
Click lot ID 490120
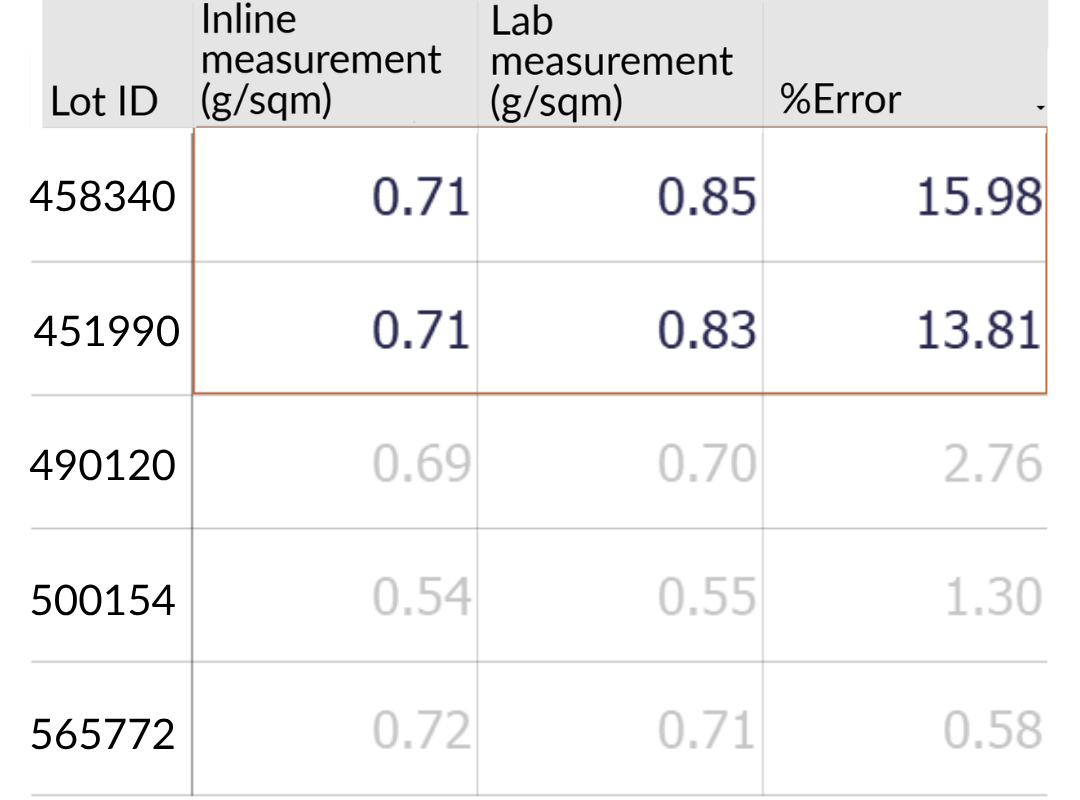pos(103,465)
